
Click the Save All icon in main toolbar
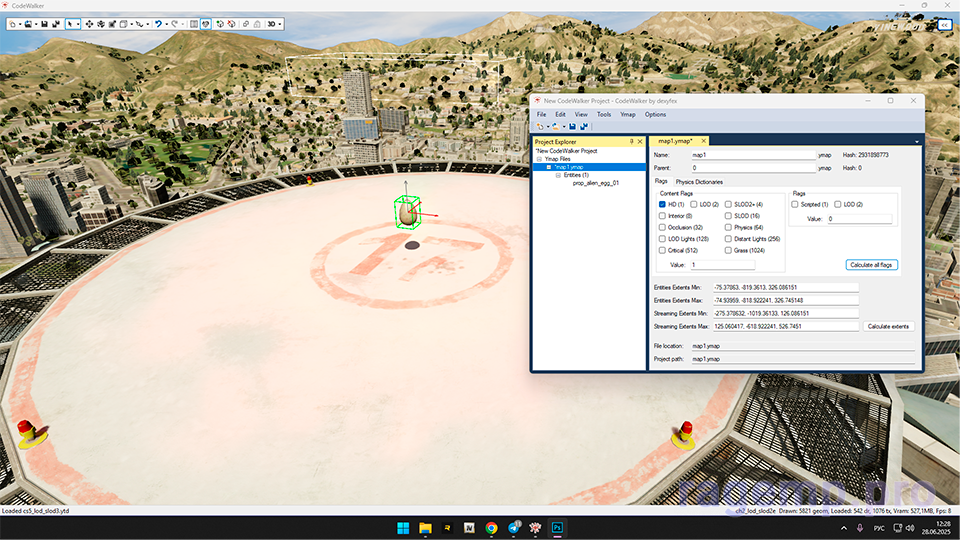click(x=56, y=24)
